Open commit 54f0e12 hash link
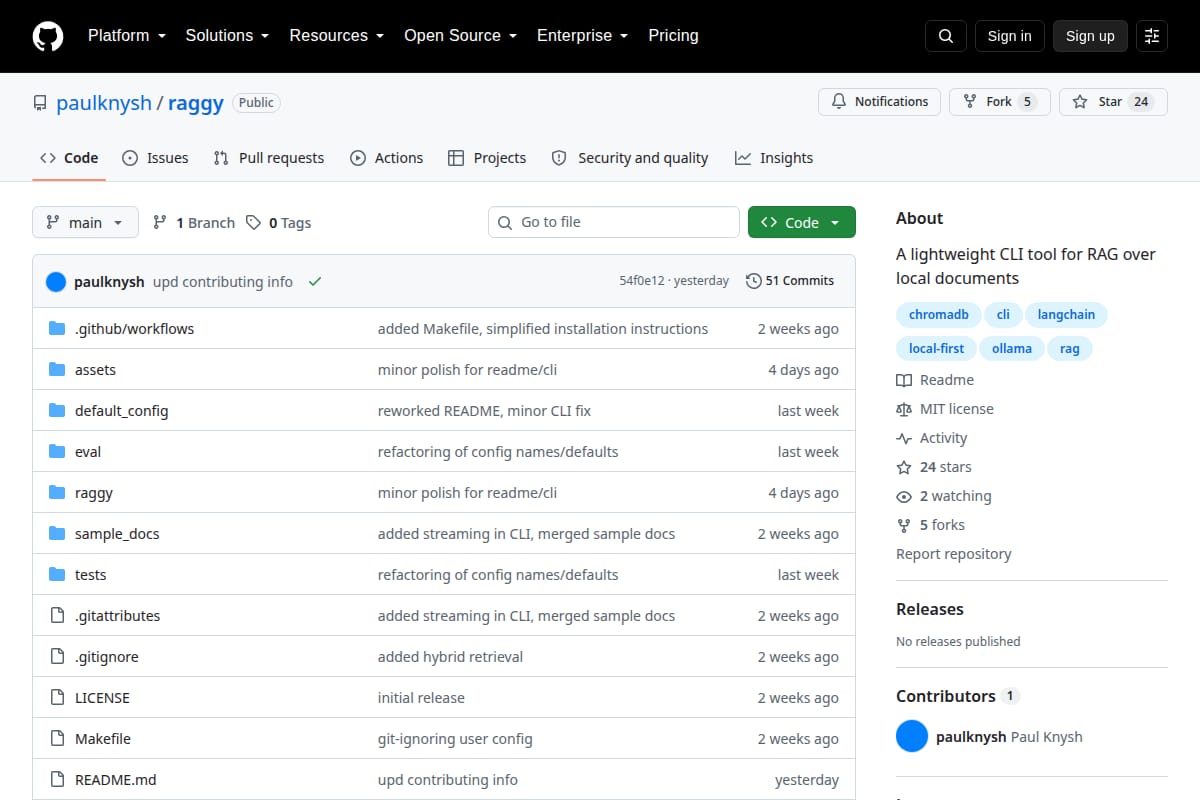The image size is (1200, 800). click(x=642, y=281)
